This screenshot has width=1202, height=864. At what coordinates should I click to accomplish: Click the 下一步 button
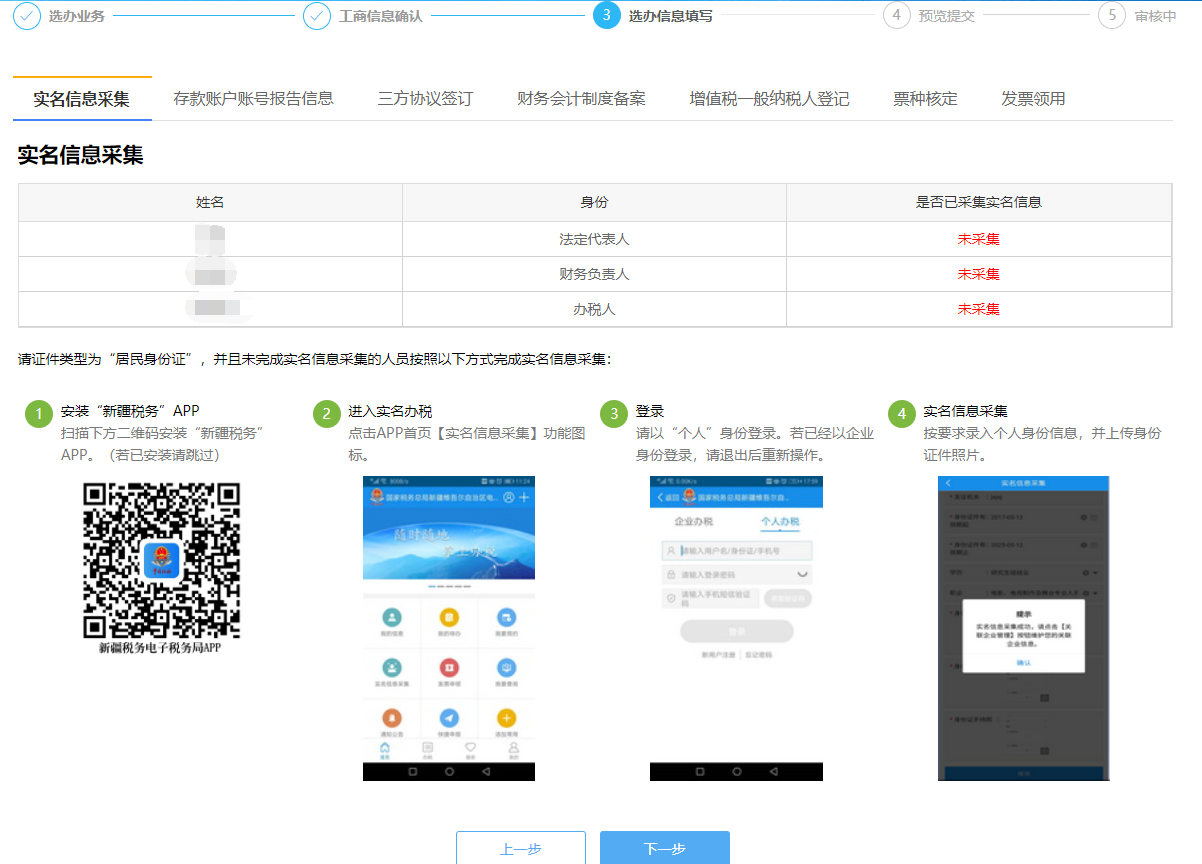[x=665, y=848]
